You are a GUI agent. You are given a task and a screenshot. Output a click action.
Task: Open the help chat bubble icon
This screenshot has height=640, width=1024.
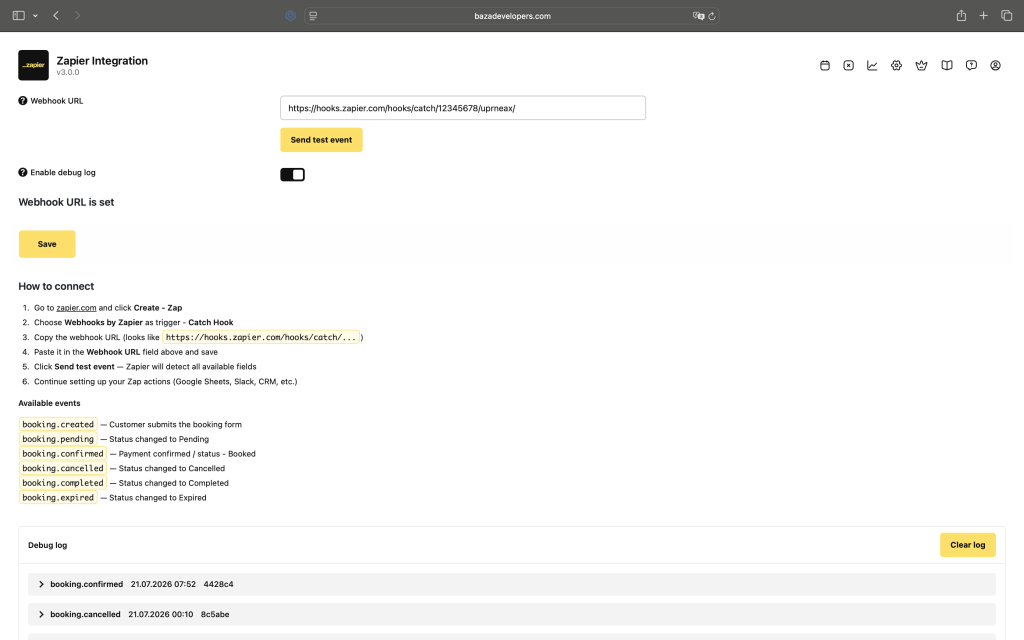click(x=971, y=65)
